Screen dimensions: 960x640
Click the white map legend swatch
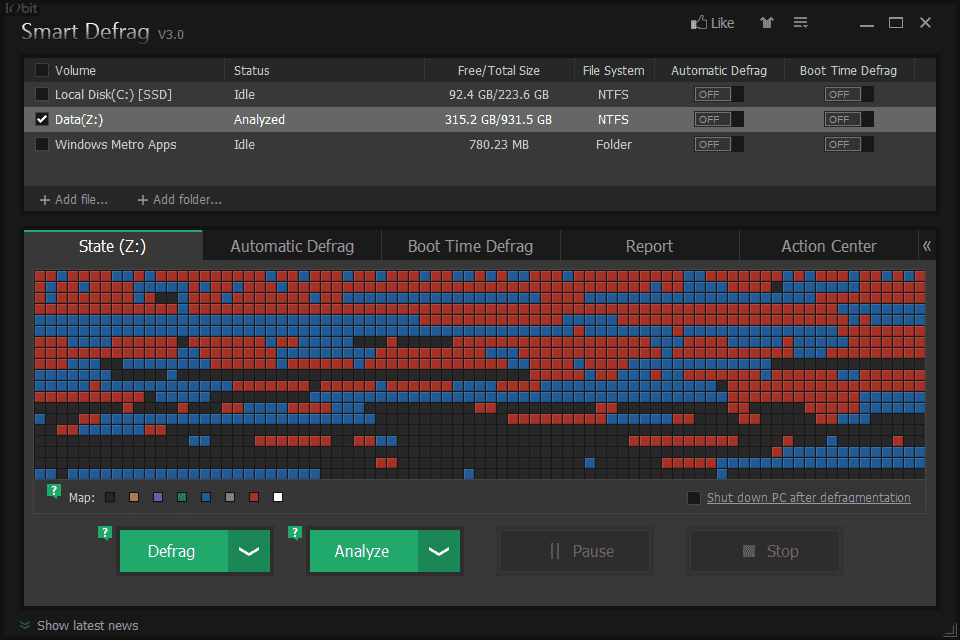pyautogui.click(x=278, y=497)
